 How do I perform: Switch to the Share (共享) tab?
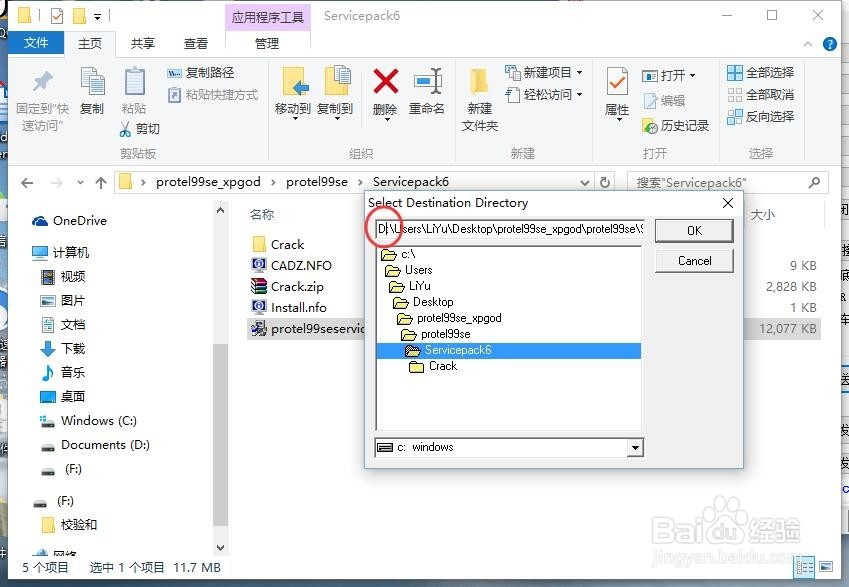click(142, 43)
